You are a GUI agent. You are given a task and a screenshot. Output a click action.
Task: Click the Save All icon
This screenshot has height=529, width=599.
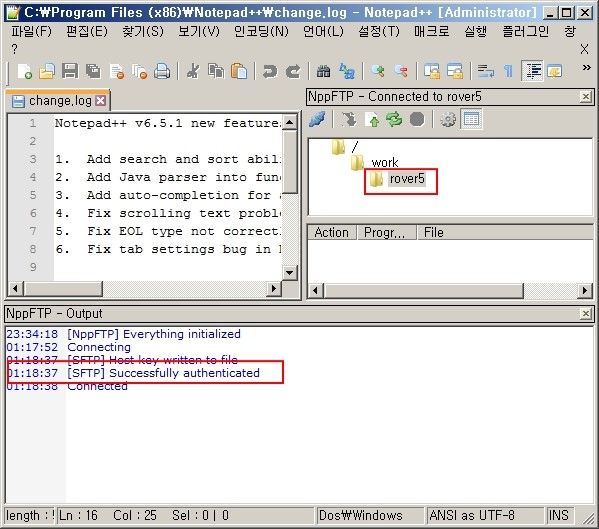click(93, 71)
